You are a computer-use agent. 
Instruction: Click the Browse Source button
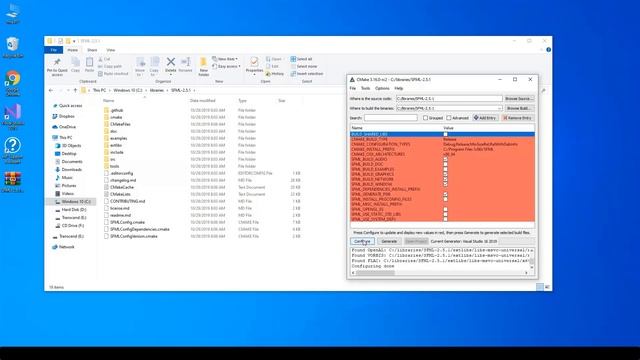(518, 99)
